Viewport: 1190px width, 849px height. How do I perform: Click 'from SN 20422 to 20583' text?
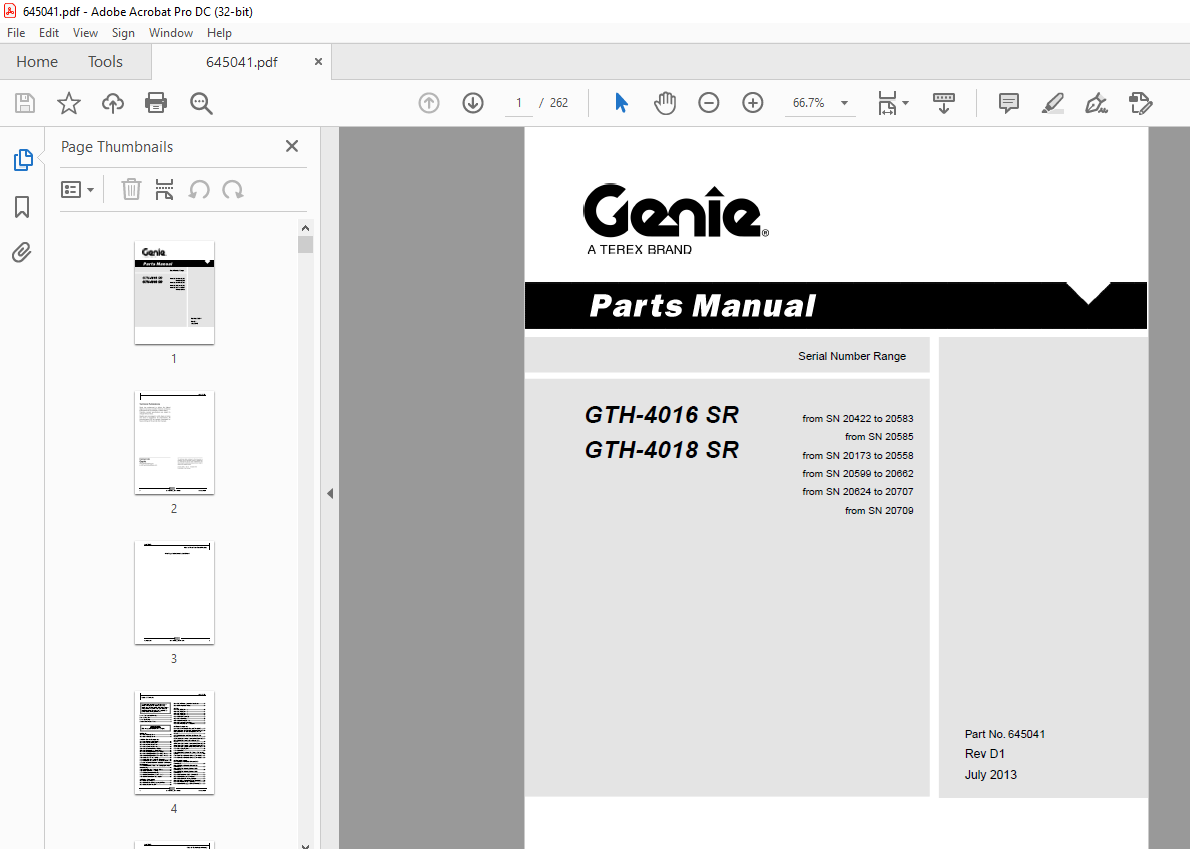[858, 419]
